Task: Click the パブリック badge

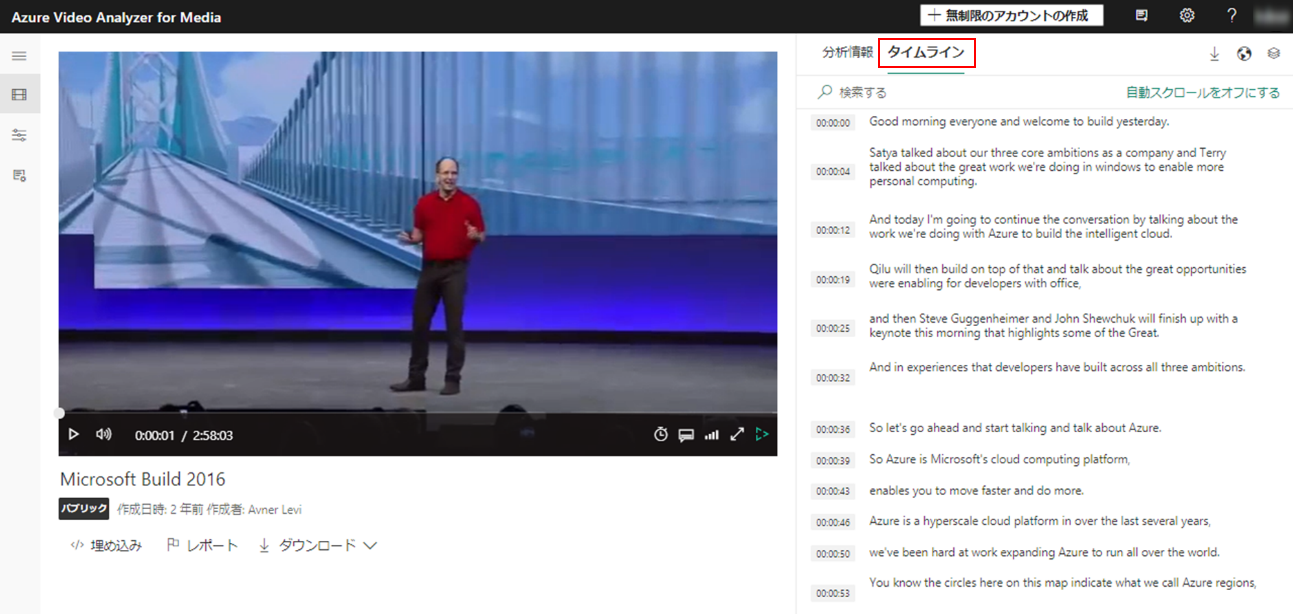Action: (x=84, y=509)
